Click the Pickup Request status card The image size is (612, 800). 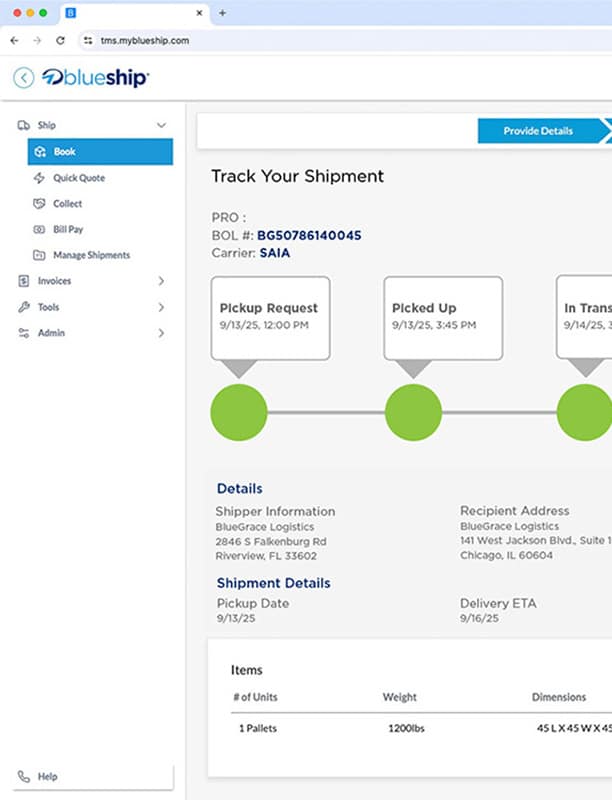click(270, 318)
